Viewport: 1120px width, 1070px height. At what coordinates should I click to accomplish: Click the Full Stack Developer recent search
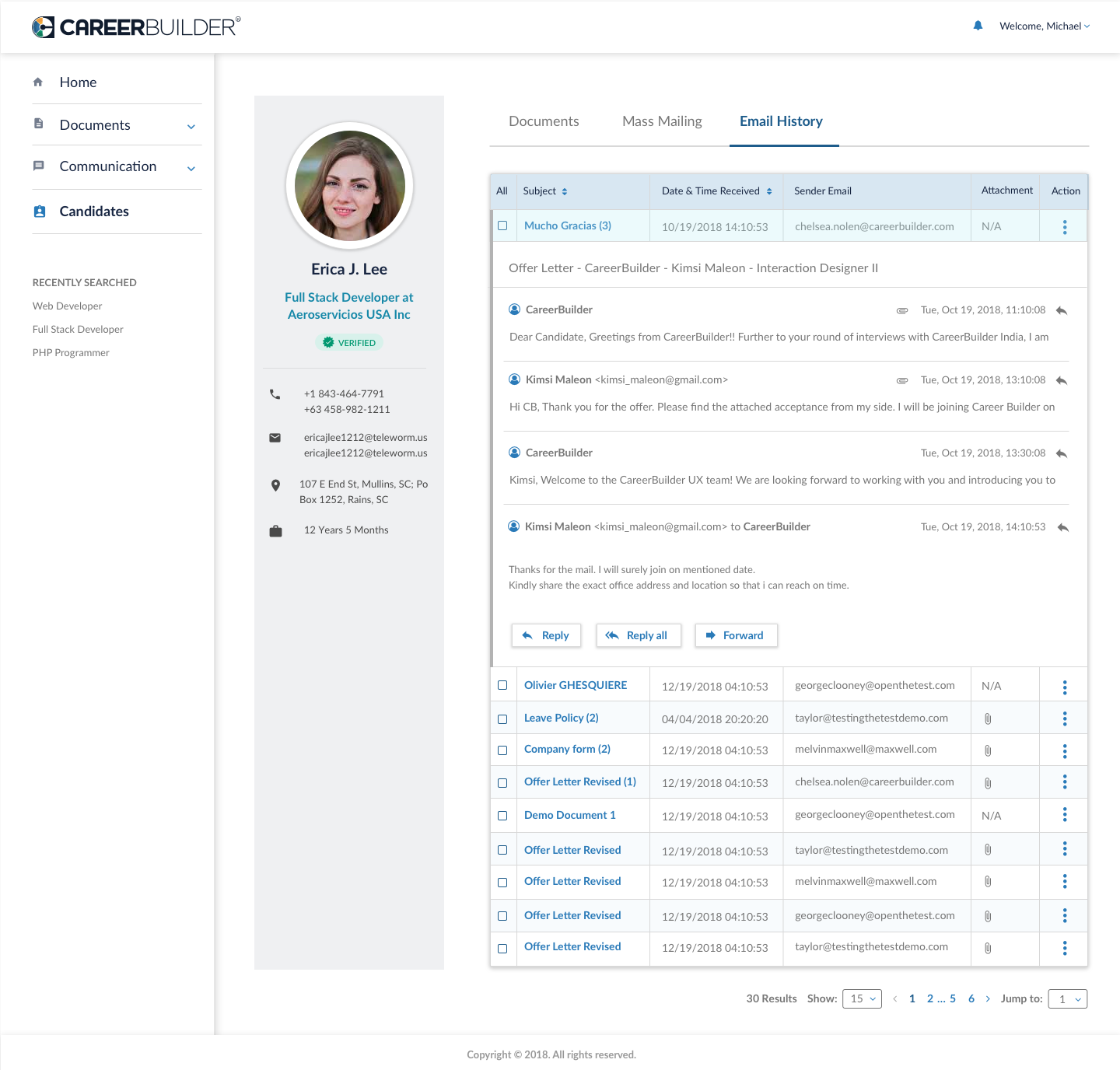point(78,330)
